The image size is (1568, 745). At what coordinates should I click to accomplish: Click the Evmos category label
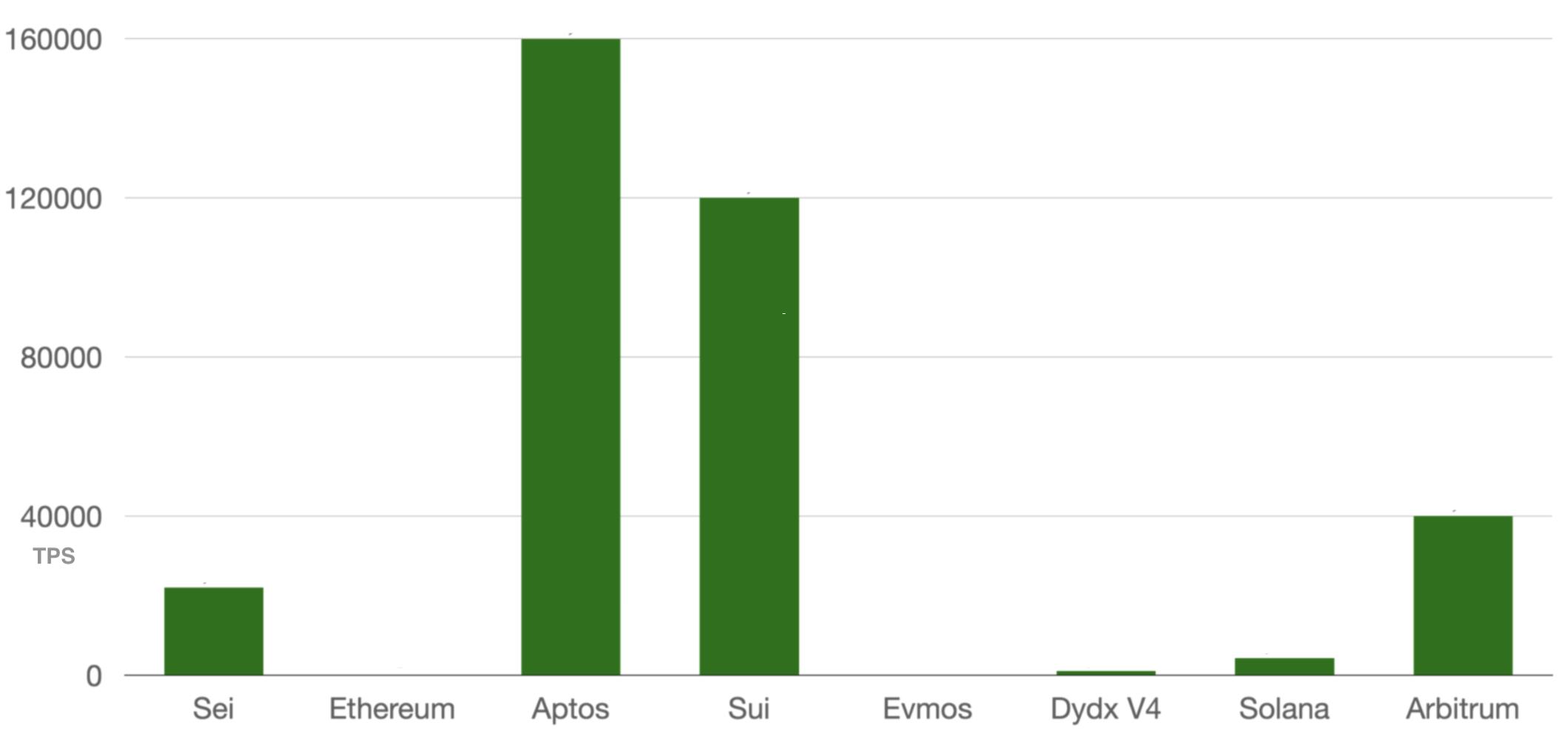tap(927, 709)
